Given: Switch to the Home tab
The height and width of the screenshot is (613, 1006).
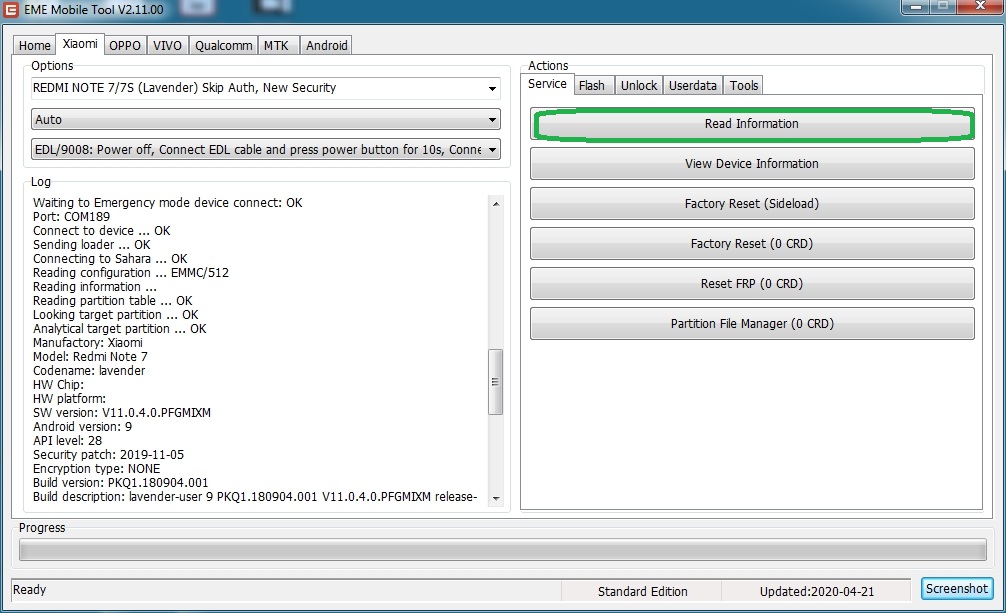Looking at the screenshot, I should coord(35,46).
